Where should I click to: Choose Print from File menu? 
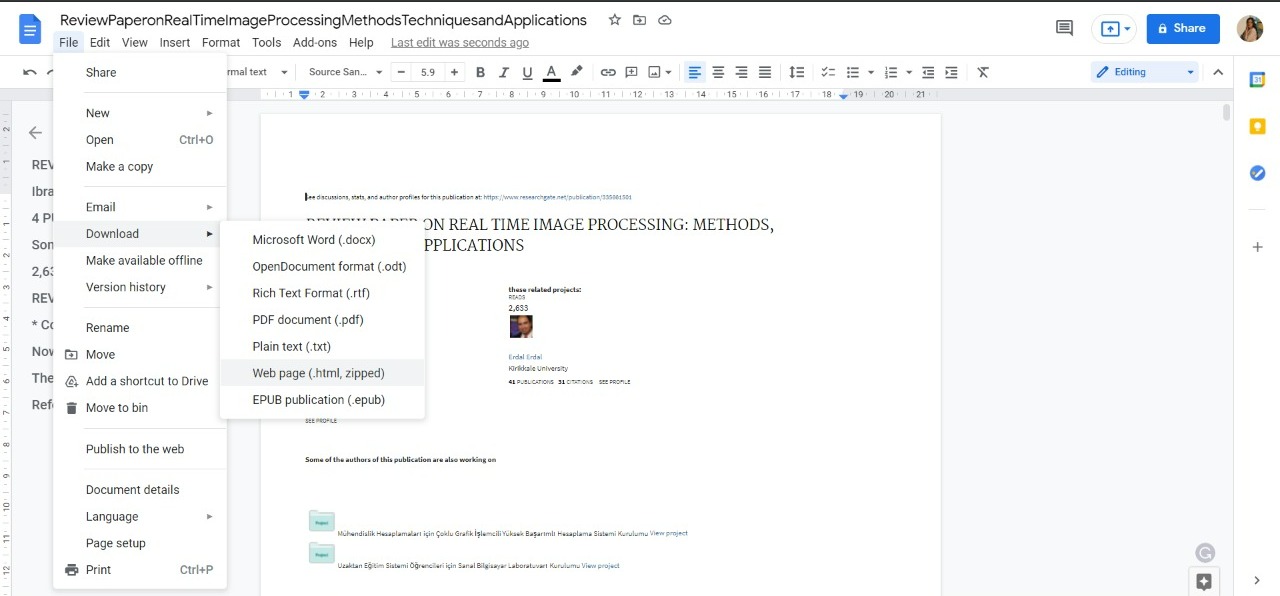click(140, 570)
